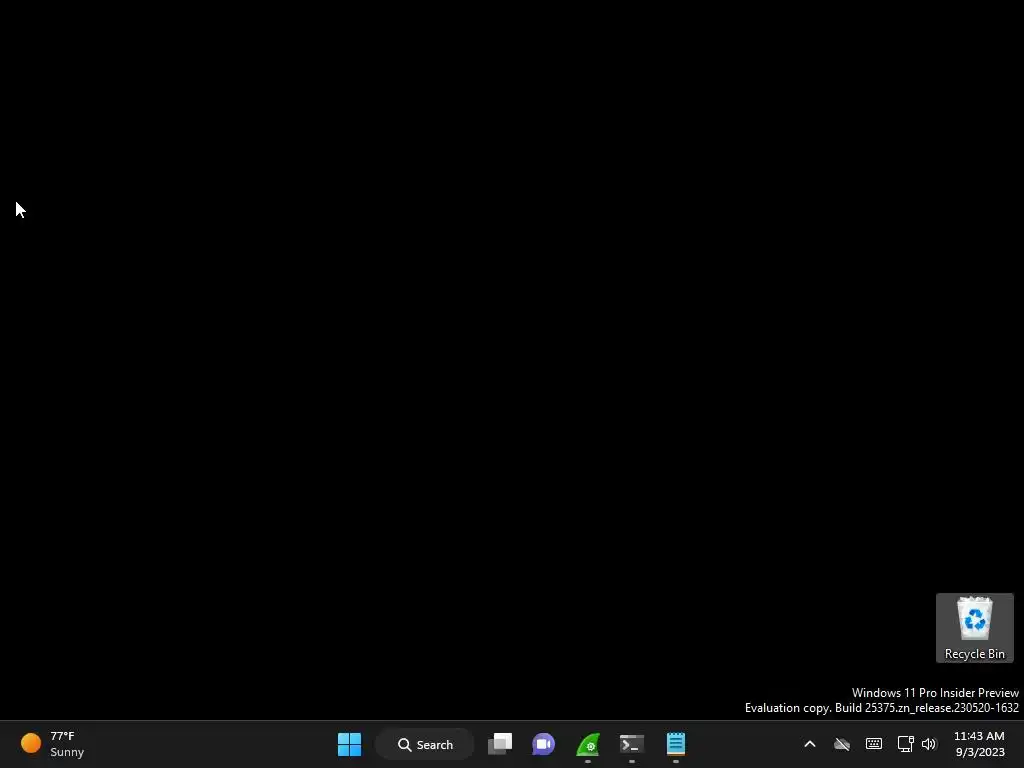Open the touch keyboard tray icon
This screenshot has height=768, width=1024.
(874, 744)
